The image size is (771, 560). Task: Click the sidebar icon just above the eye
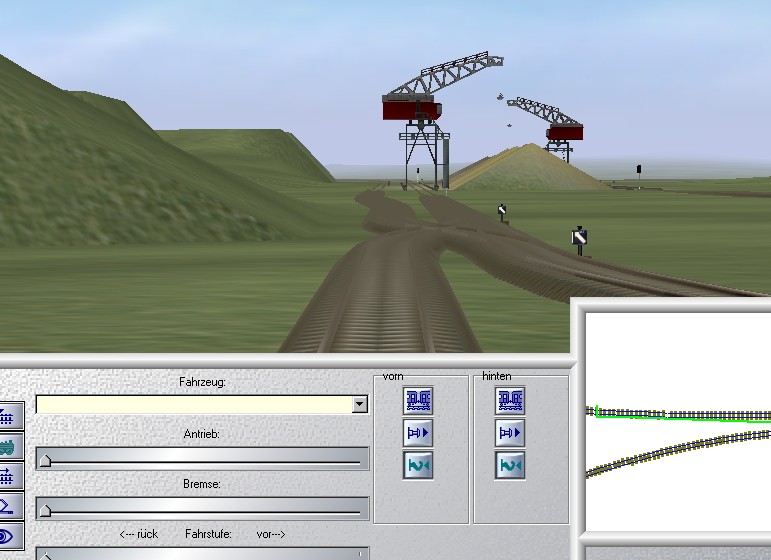pyautogui.click(x=10, y=506)
